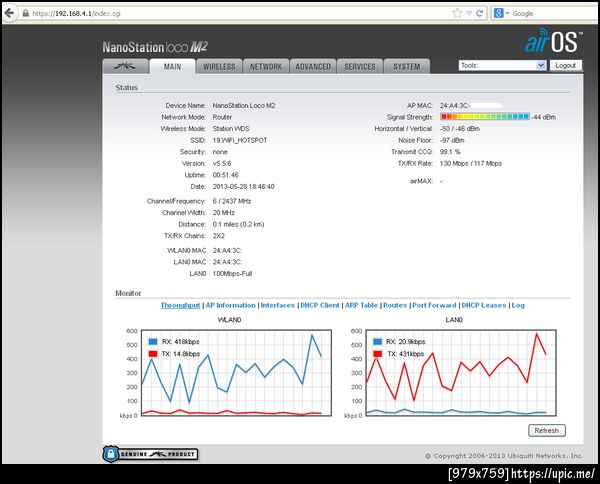Click the Distance value 0.1 miles (0.2 km)
The height and width of the screenshot is (484, 600).
point(238,224)
